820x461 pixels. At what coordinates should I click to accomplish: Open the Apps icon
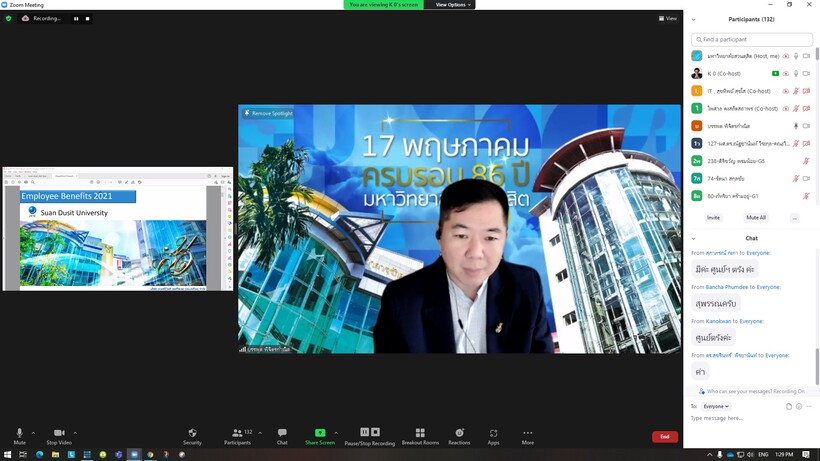[493, 433]
